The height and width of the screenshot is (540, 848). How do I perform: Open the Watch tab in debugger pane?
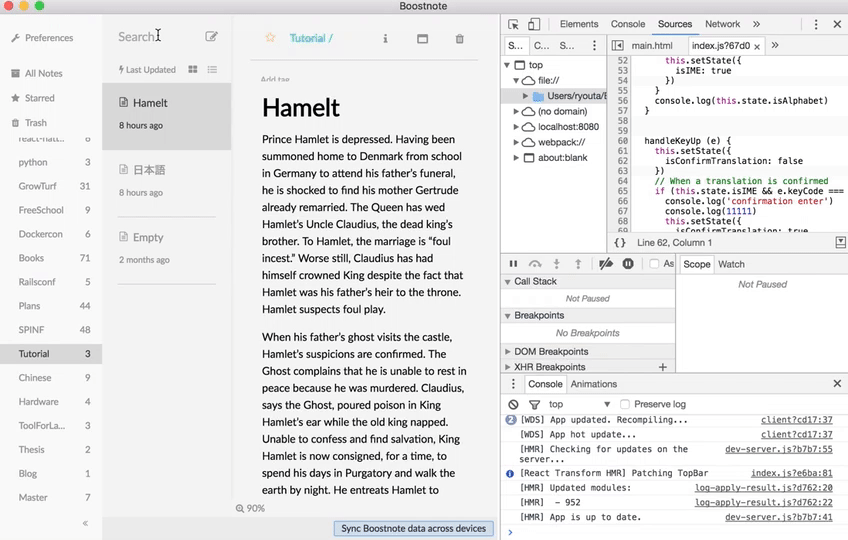[731, 264]
